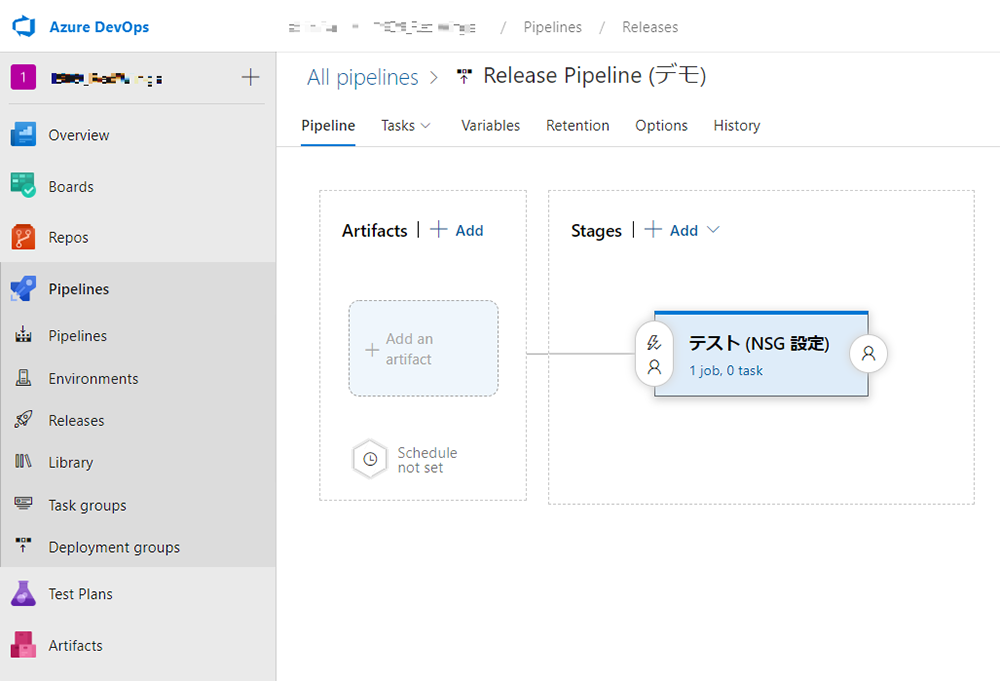Click the Schedule not set label
Viewport: 1000px width, 681px height.
click(427, 460)
